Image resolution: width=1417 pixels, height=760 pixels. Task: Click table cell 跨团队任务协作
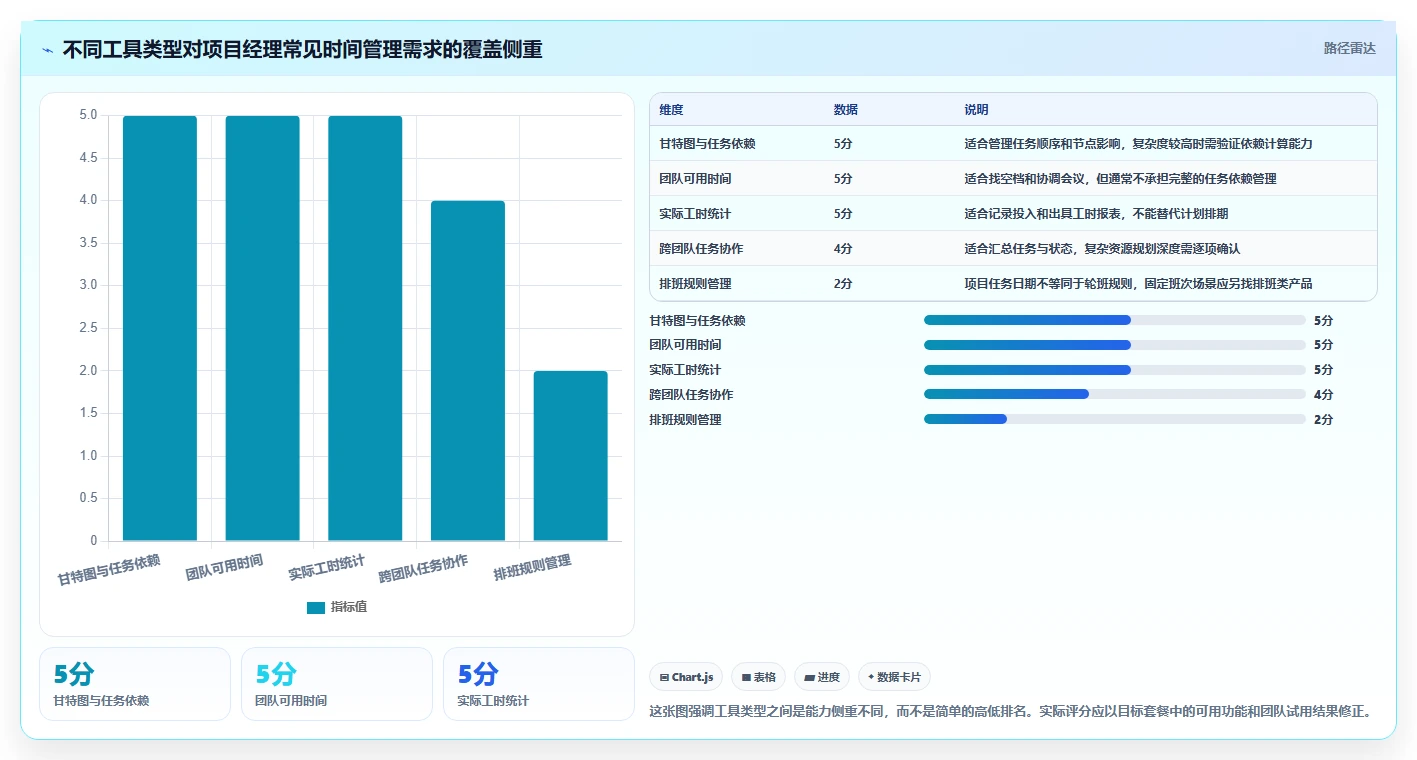click(701, 249)
